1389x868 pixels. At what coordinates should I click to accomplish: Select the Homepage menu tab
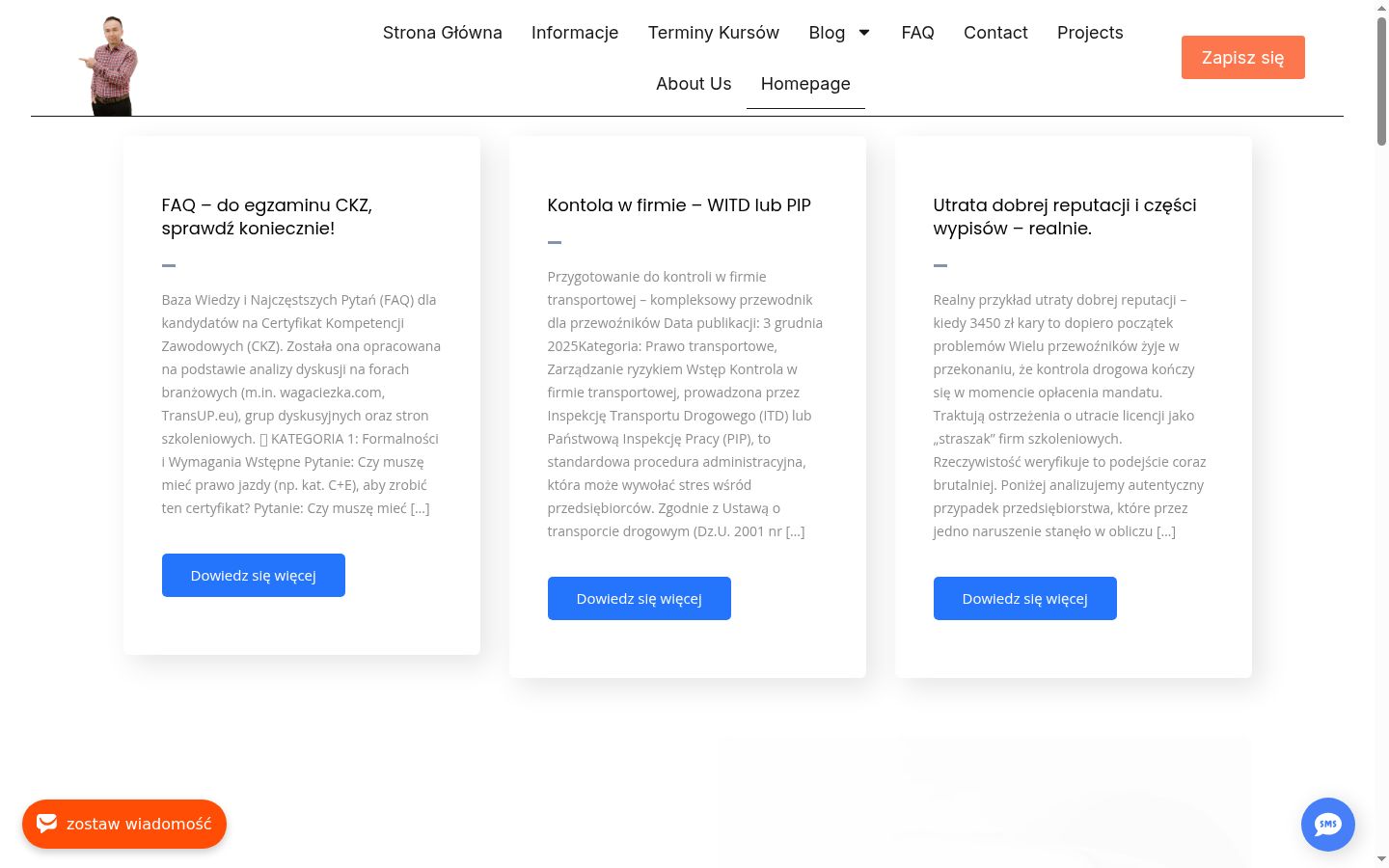point(805,84)
